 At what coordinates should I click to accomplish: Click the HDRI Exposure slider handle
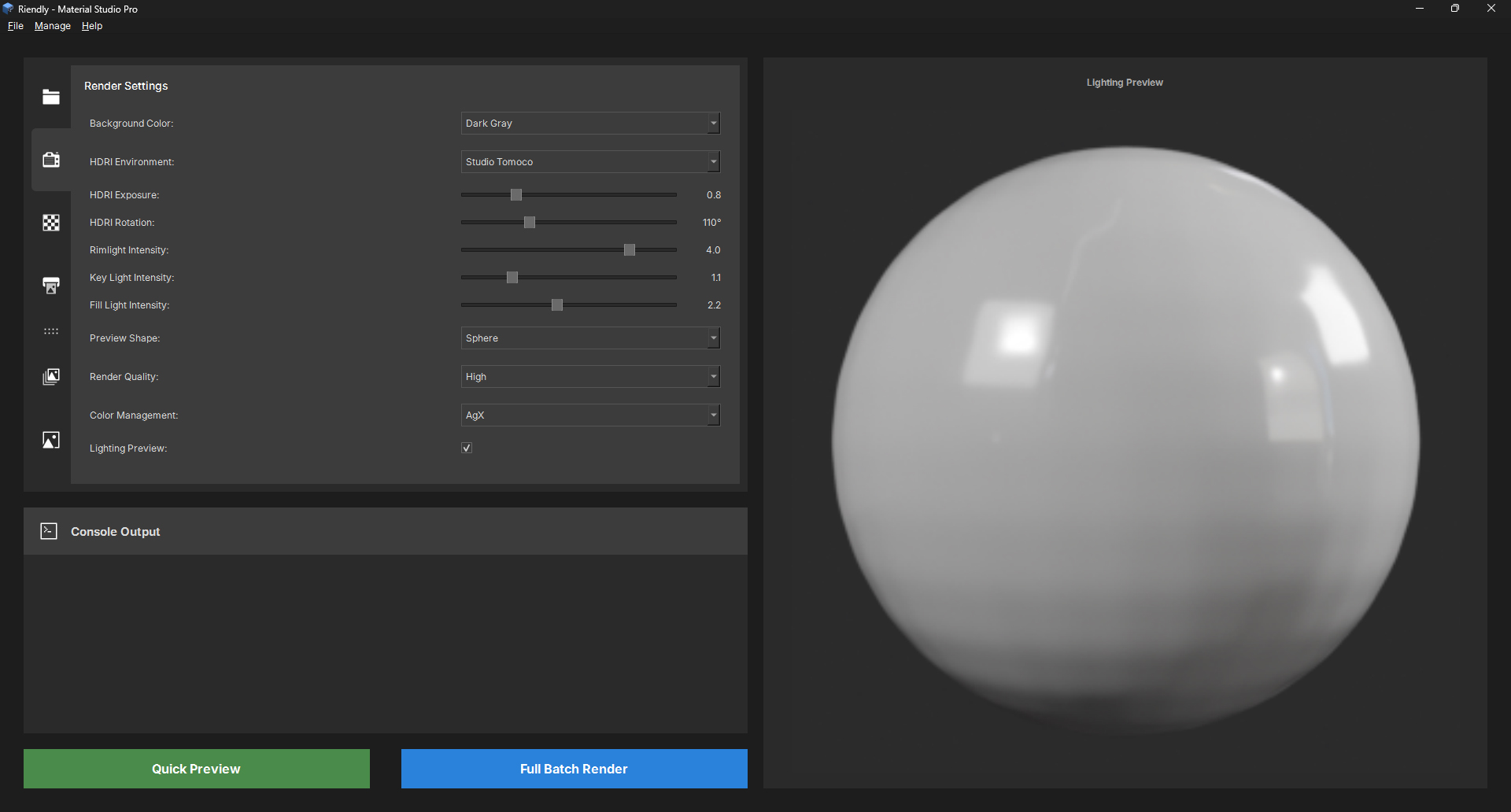(516, 194)
